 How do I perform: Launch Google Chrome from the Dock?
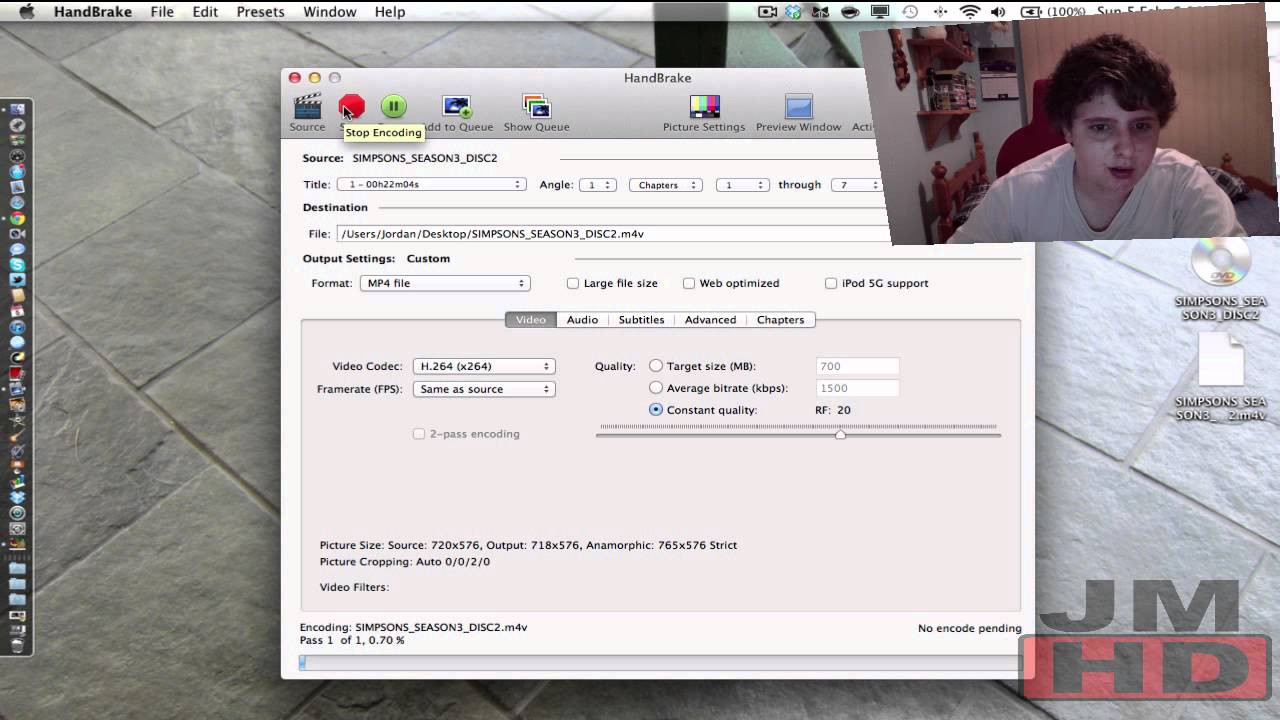pos(18,218)
